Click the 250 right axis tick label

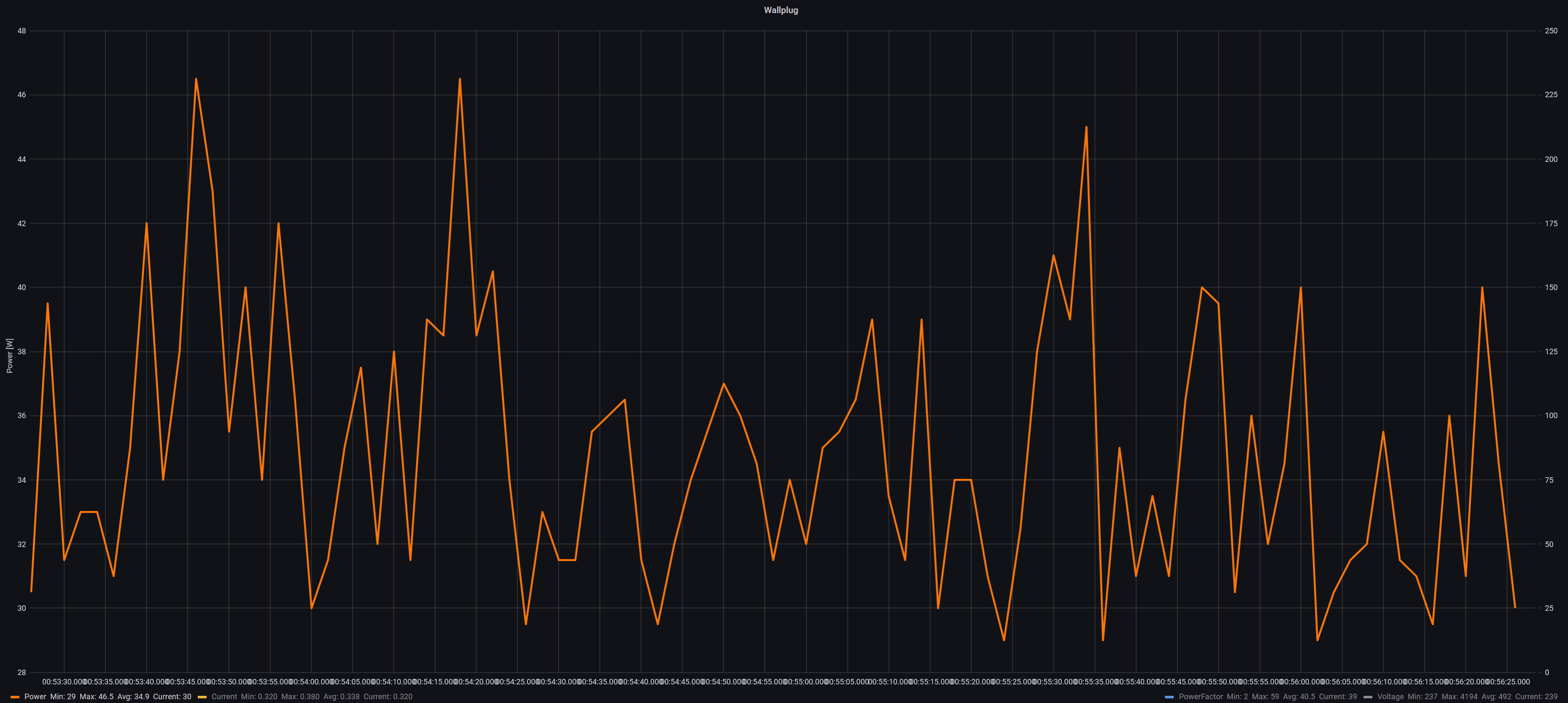[1551, 30]
